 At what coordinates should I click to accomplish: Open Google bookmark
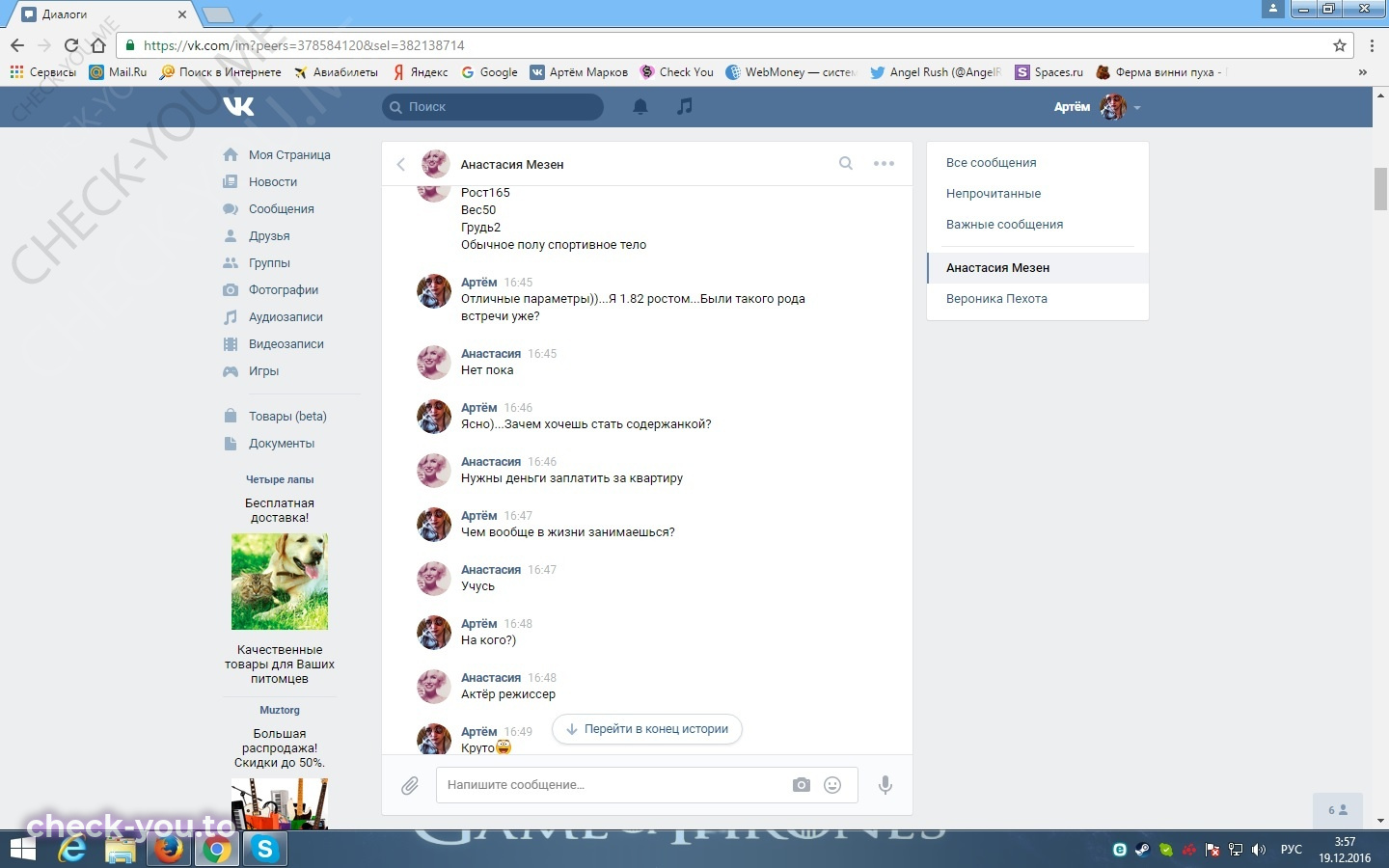coord(489,72)
